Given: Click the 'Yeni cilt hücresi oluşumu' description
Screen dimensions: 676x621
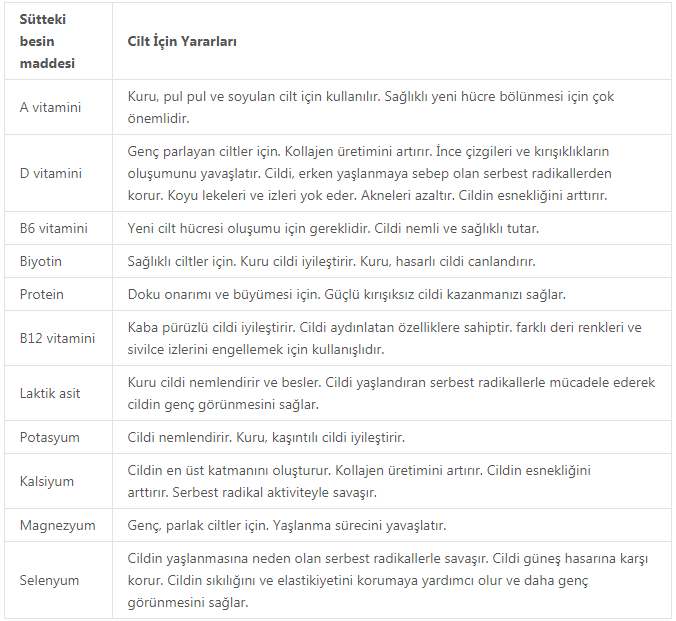Looking at the screenshot, I should click(333, 228).
